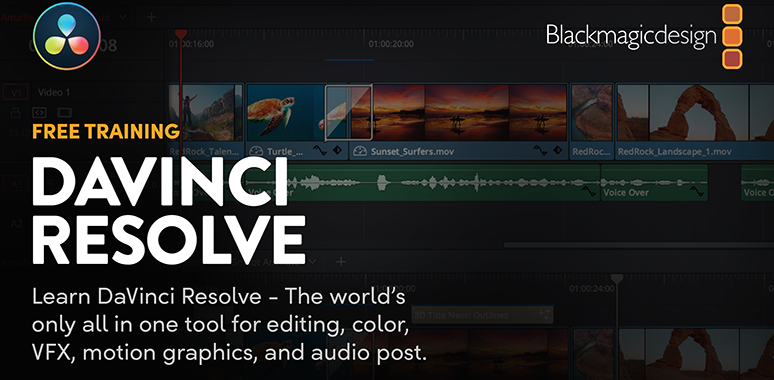Click curve icon on the long waveform audio clip
The width and height of the screenshot is (774, 380).
(x=589, y=191)
